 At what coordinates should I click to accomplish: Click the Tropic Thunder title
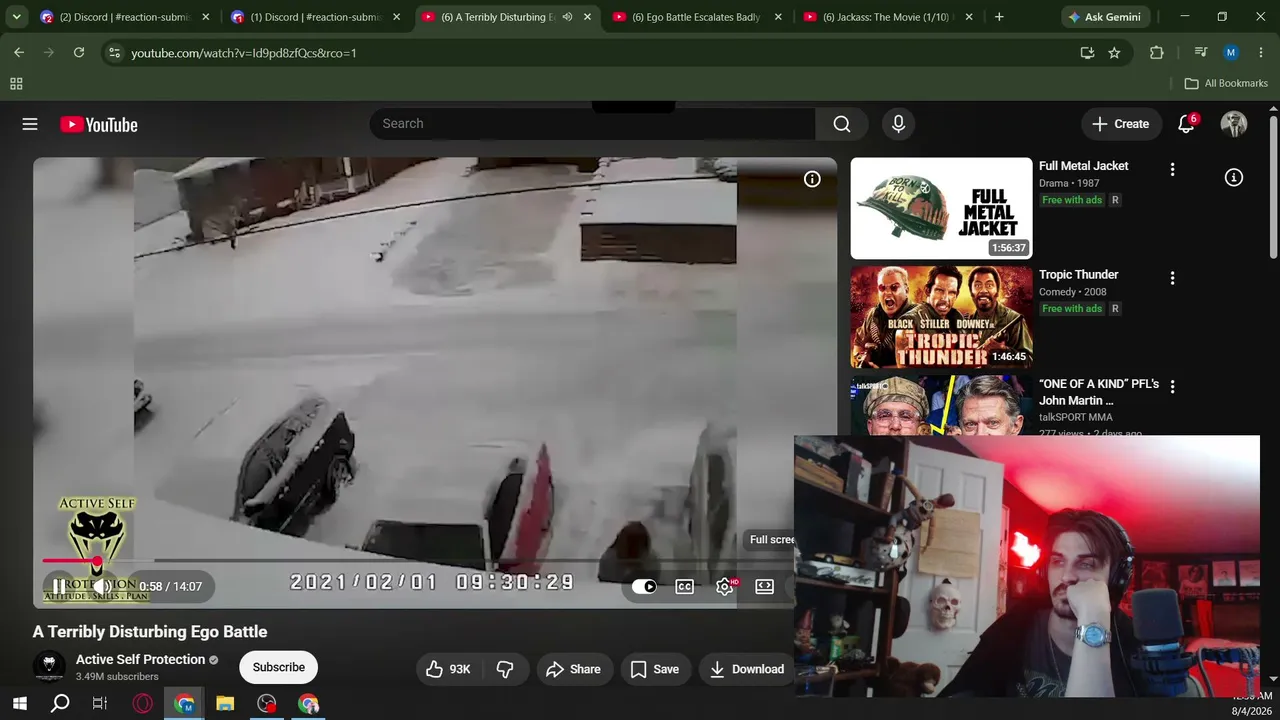click(1078, 275)
